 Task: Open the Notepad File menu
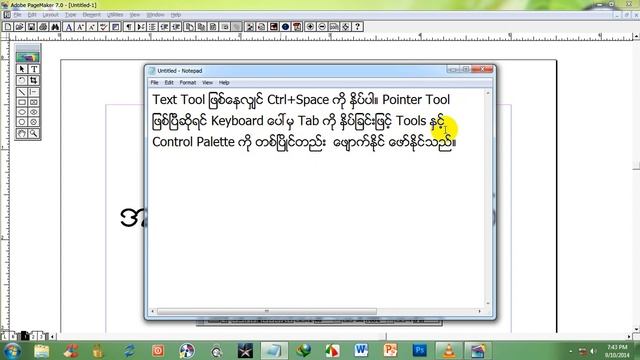pyautogui.click(x=155, y=82)
